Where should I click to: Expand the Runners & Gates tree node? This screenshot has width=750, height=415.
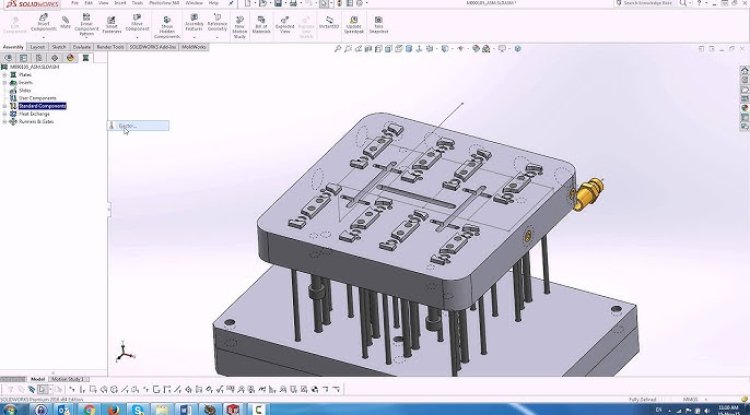[5, 122]
